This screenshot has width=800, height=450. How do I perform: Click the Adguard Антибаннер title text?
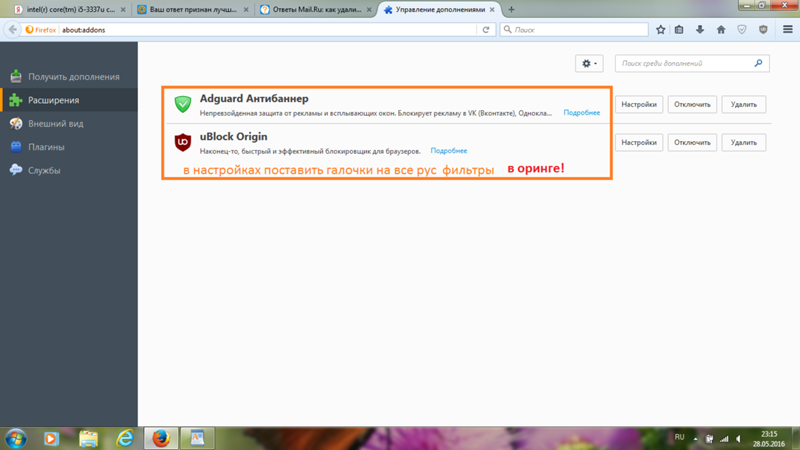[x=254, y=98]
